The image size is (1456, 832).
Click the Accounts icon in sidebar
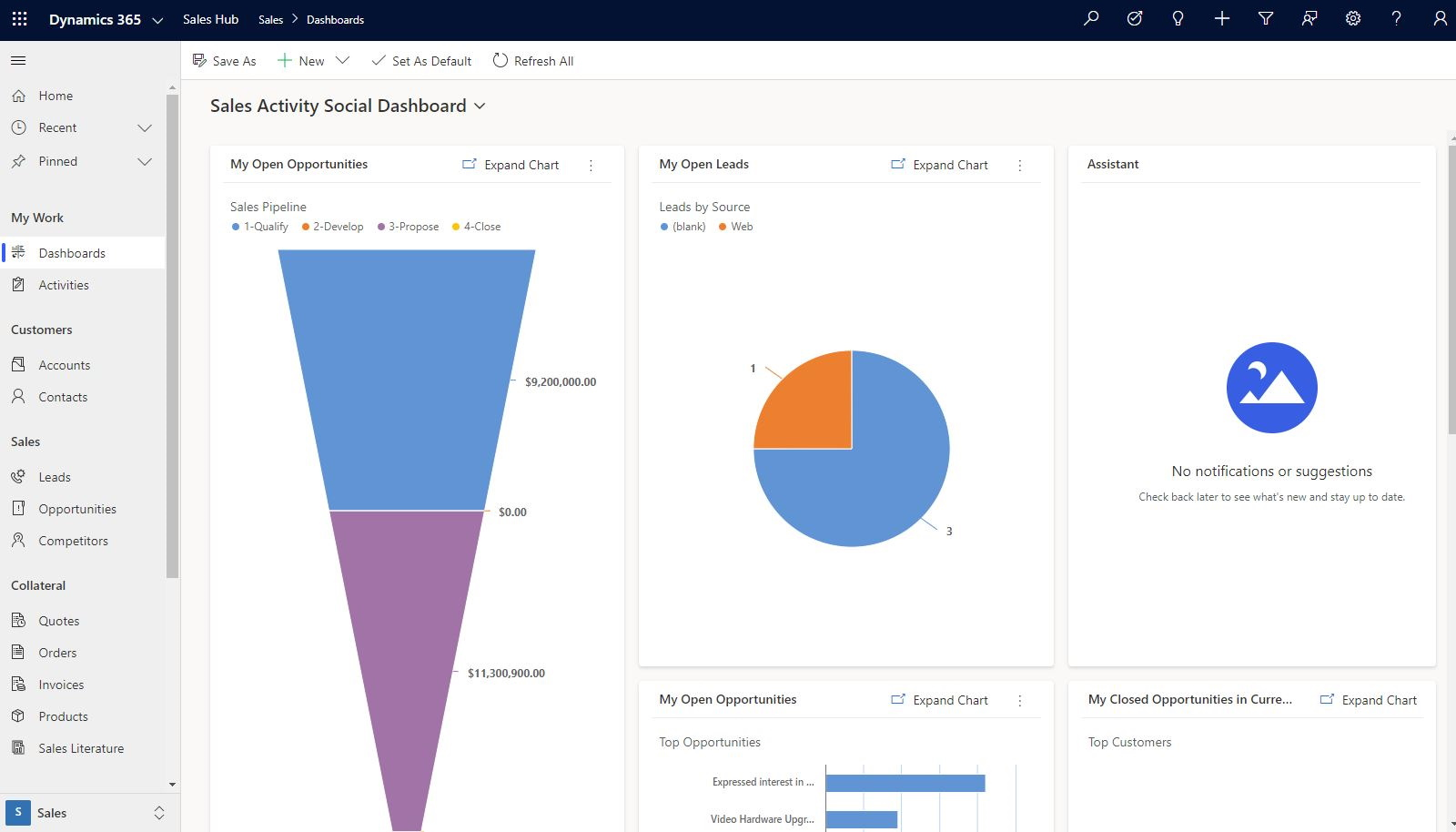18,364
